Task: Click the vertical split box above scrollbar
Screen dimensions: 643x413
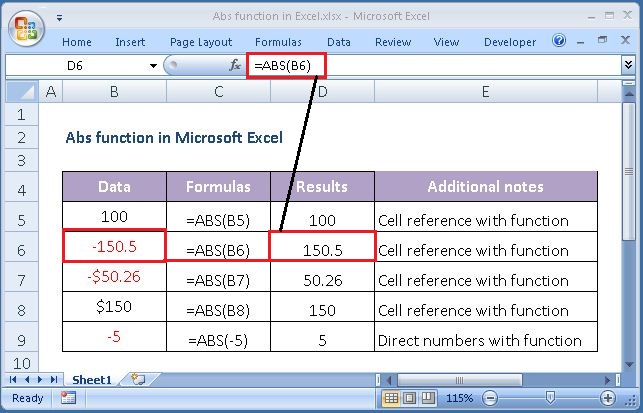Action: click(628, 83)
